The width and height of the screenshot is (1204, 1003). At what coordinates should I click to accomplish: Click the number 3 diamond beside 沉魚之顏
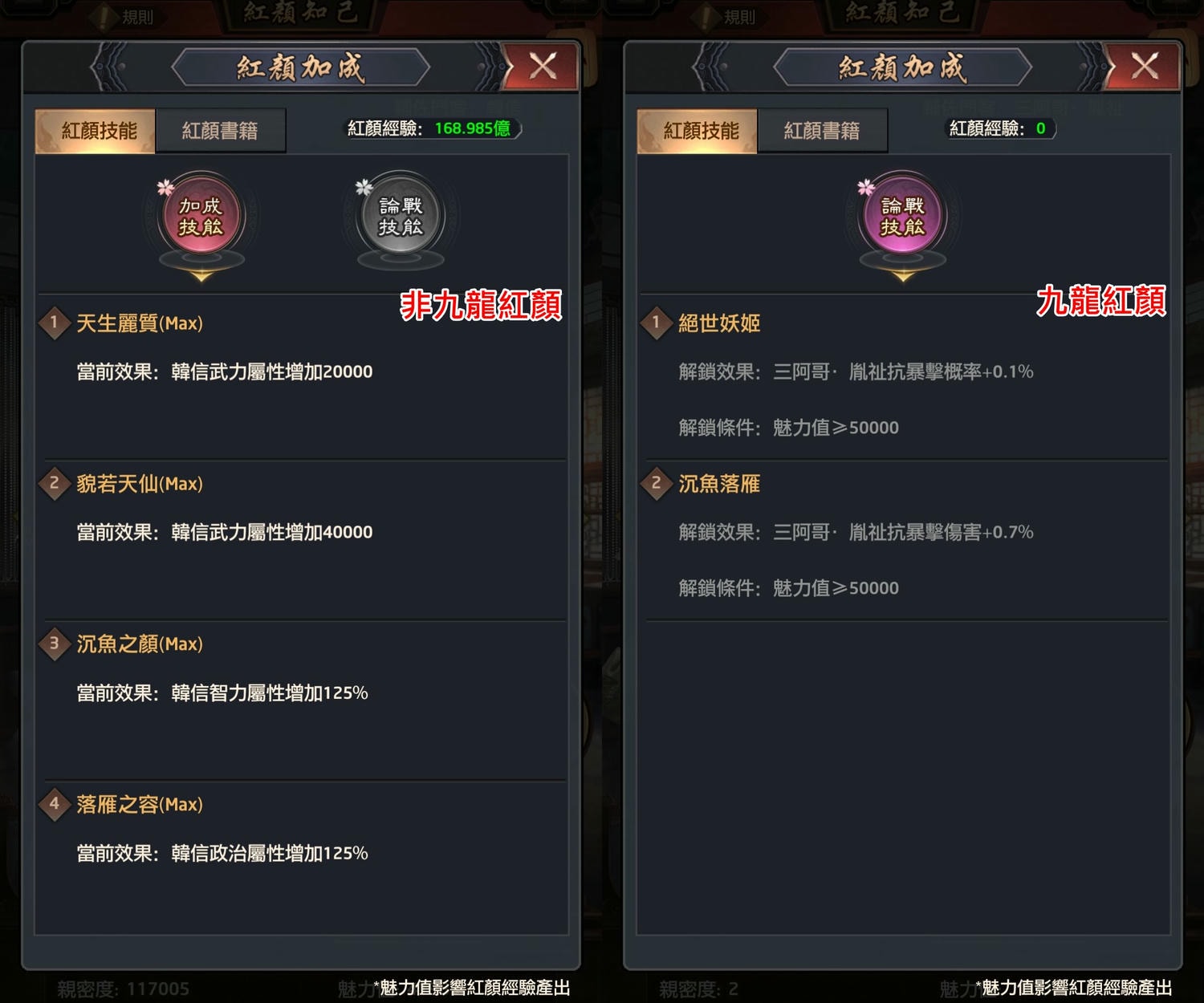[x=55, y=644]
